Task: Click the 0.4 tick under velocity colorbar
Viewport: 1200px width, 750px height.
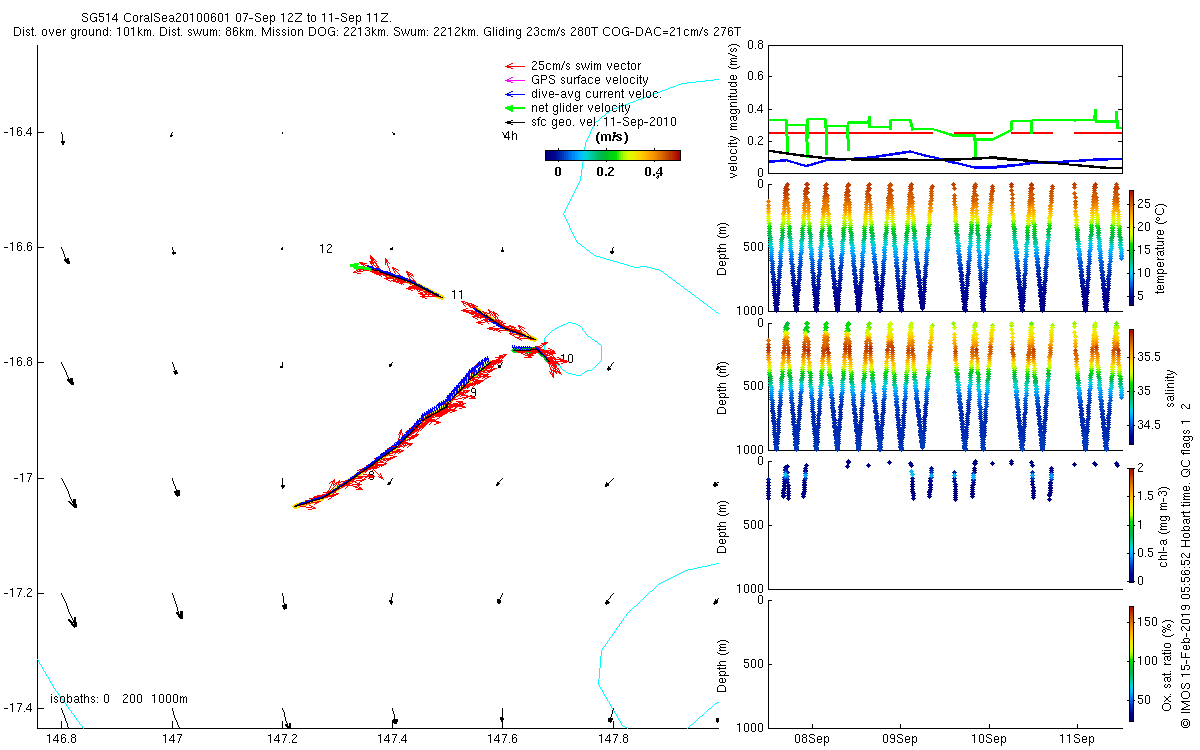Action: [x=653, y=172]
